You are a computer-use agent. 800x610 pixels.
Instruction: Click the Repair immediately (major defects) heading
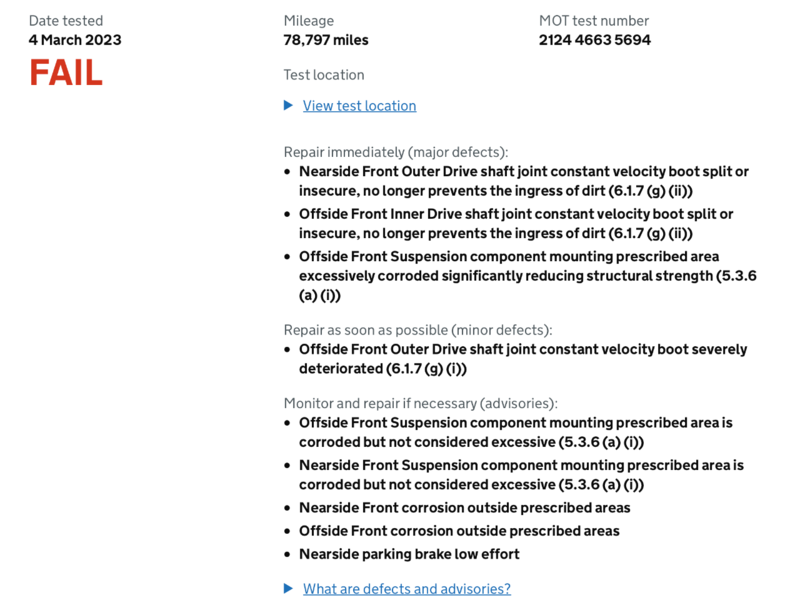tap(396, 152)
